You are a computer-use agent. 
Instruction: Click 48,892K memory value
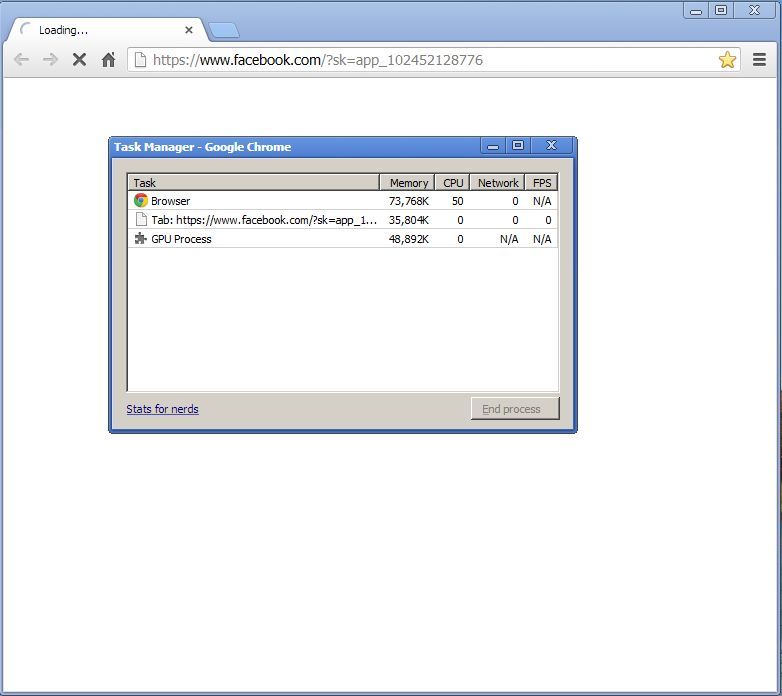click(408, 239)
